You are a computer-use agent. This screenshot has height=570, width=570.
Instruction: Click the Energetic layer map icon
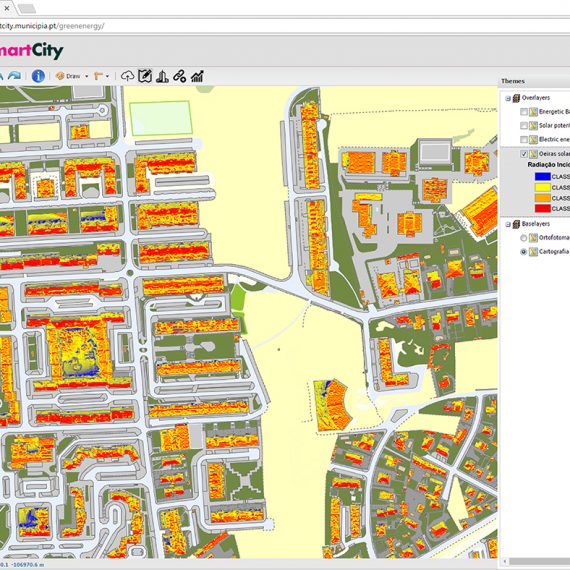(x=533, y=112)
